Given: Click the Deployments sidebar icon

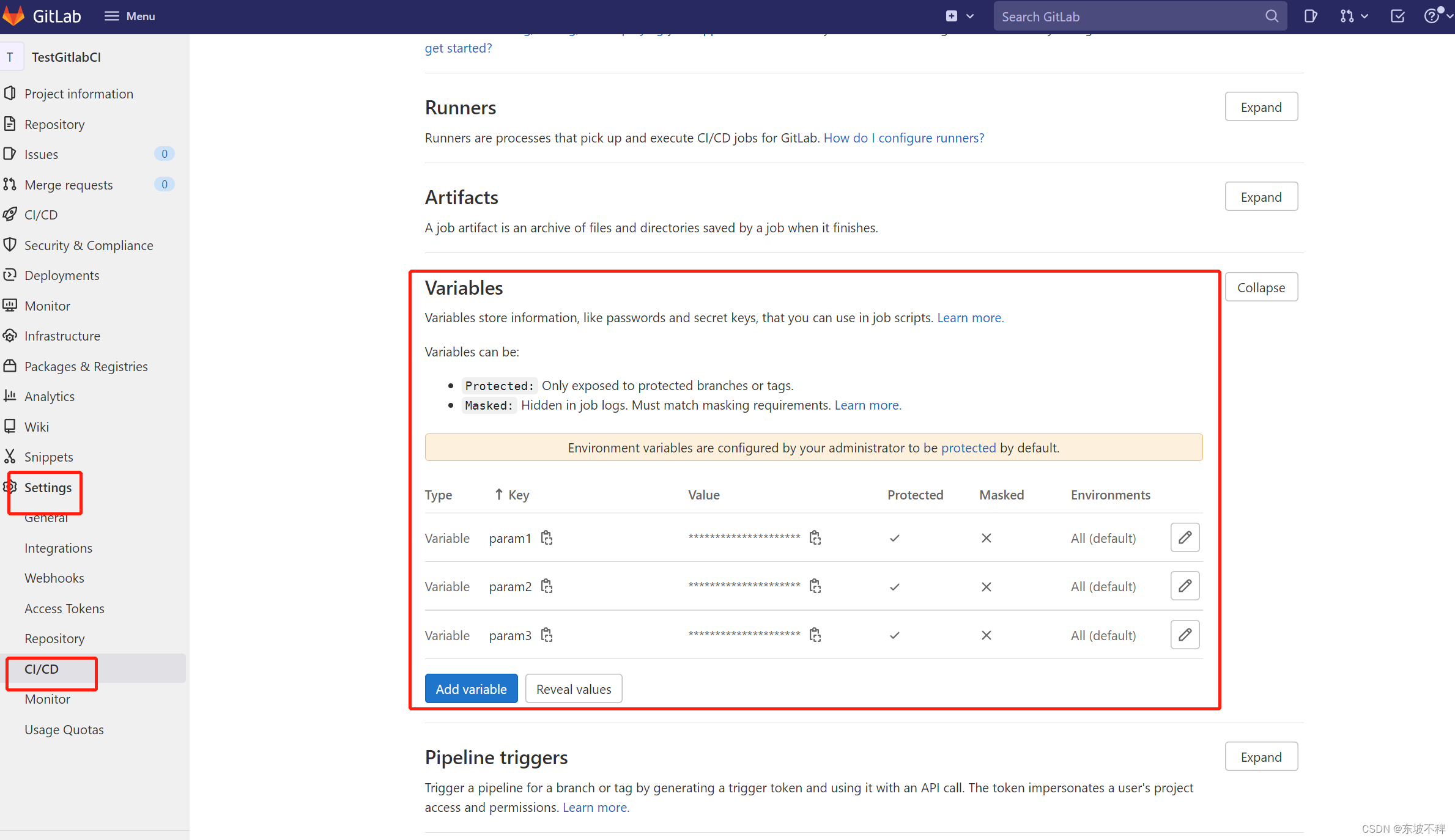Looking at the screenshot, I should 9,275.
